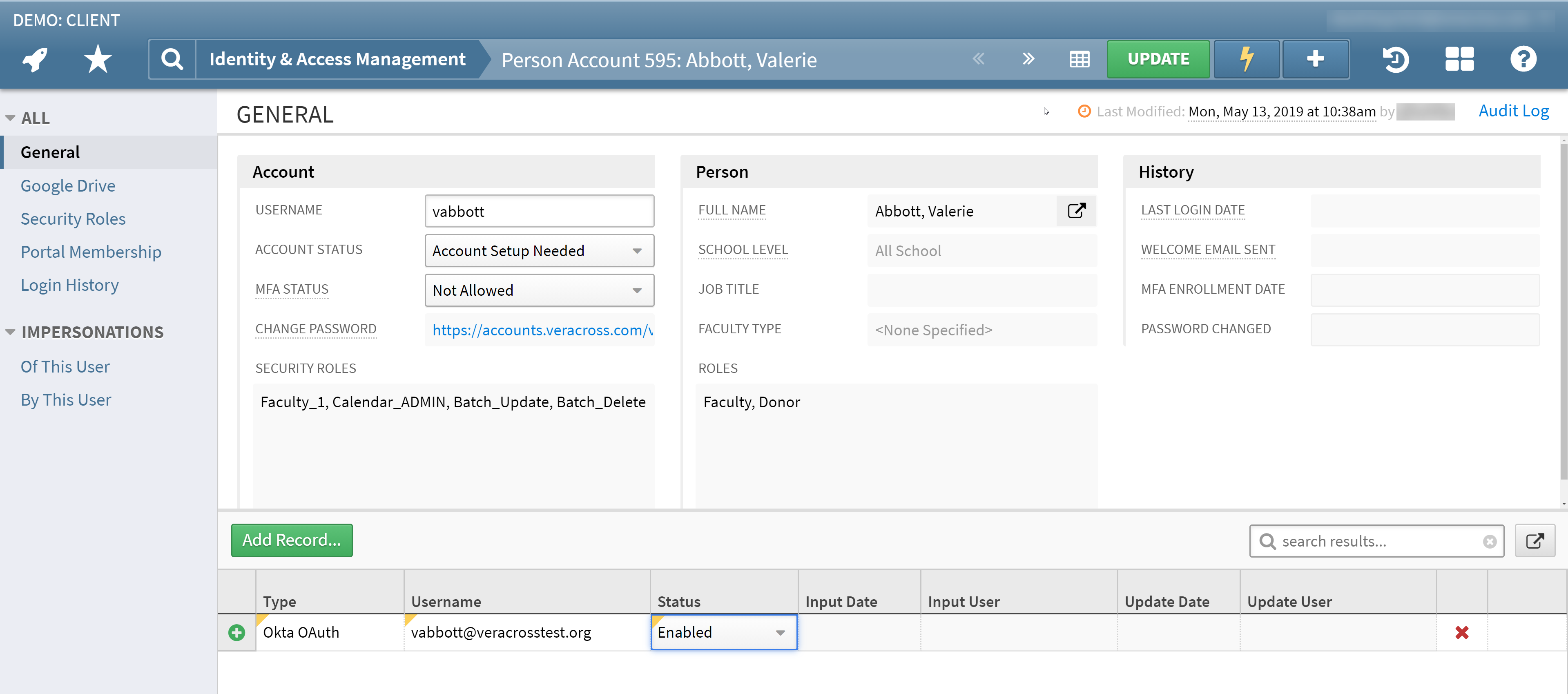Image resolution: width=1568 pixels, height=694 pixels.
Task: Open the Security Roles sidebar item
Action: pyautogui.click(x=73, y=218)
